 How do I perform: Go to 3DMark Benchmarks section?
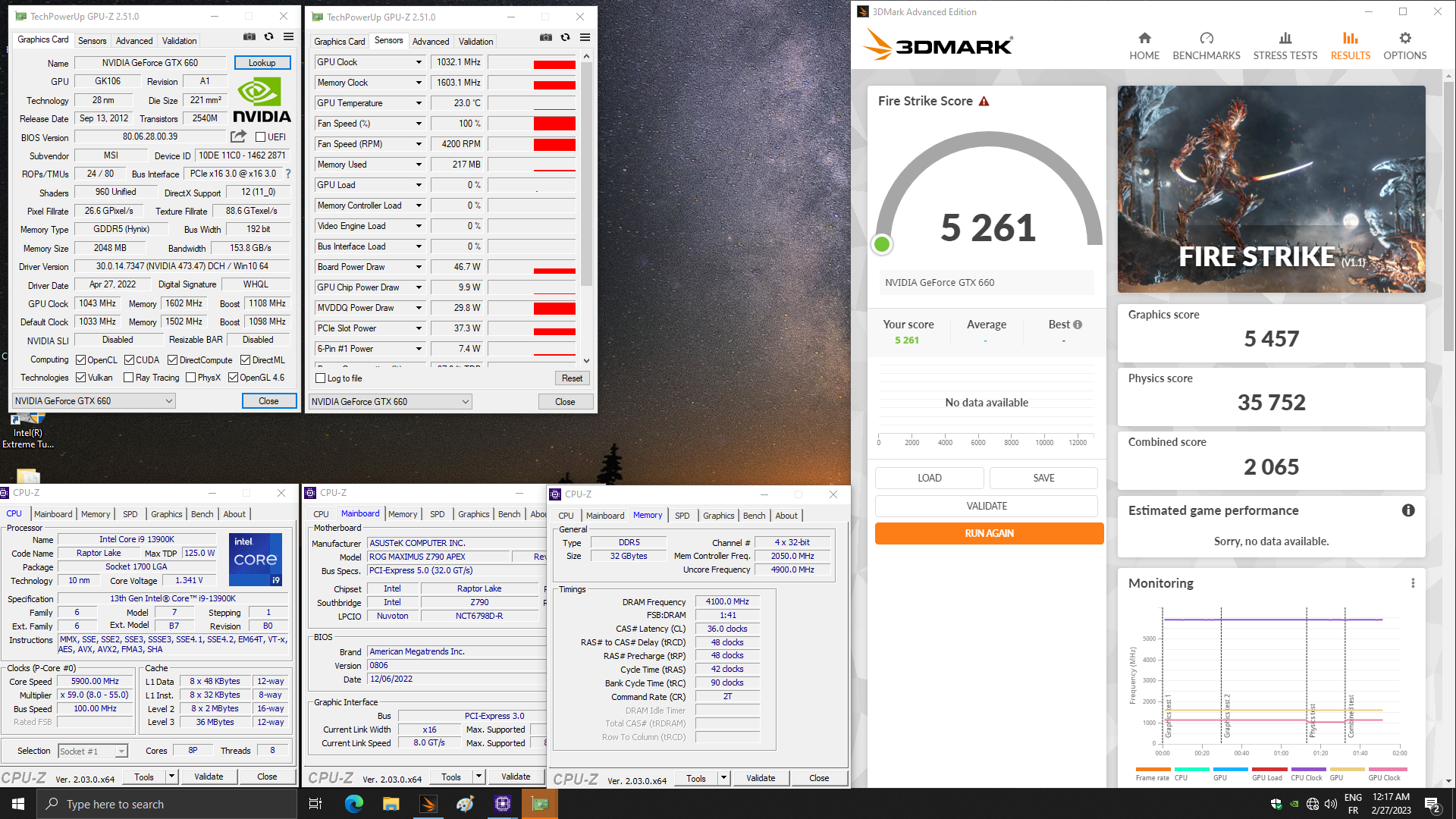tap(1207, 46)
